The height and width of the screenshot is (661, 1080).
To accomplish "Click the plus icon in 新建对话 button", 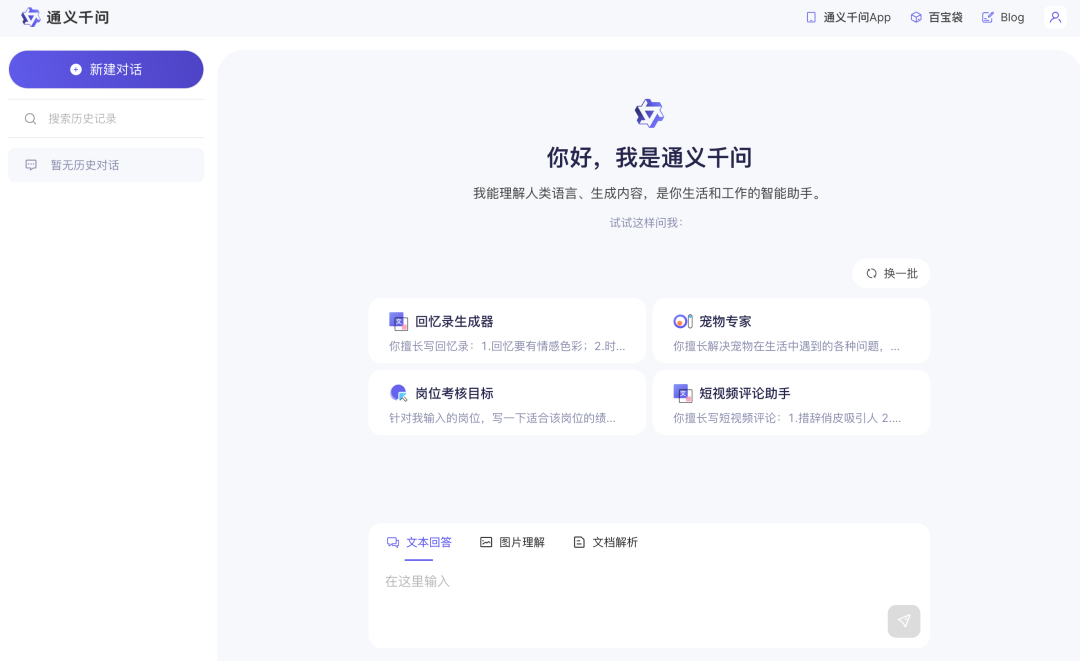I will (76, 70).
